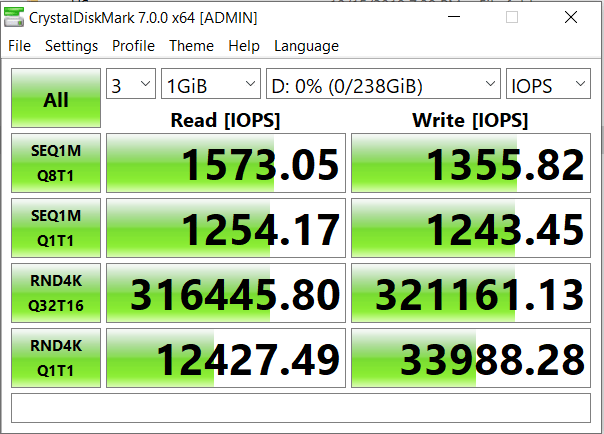This screenshot has height=434, width=604.
Task: Open the Language menu
Action: (x=306, y=46)
